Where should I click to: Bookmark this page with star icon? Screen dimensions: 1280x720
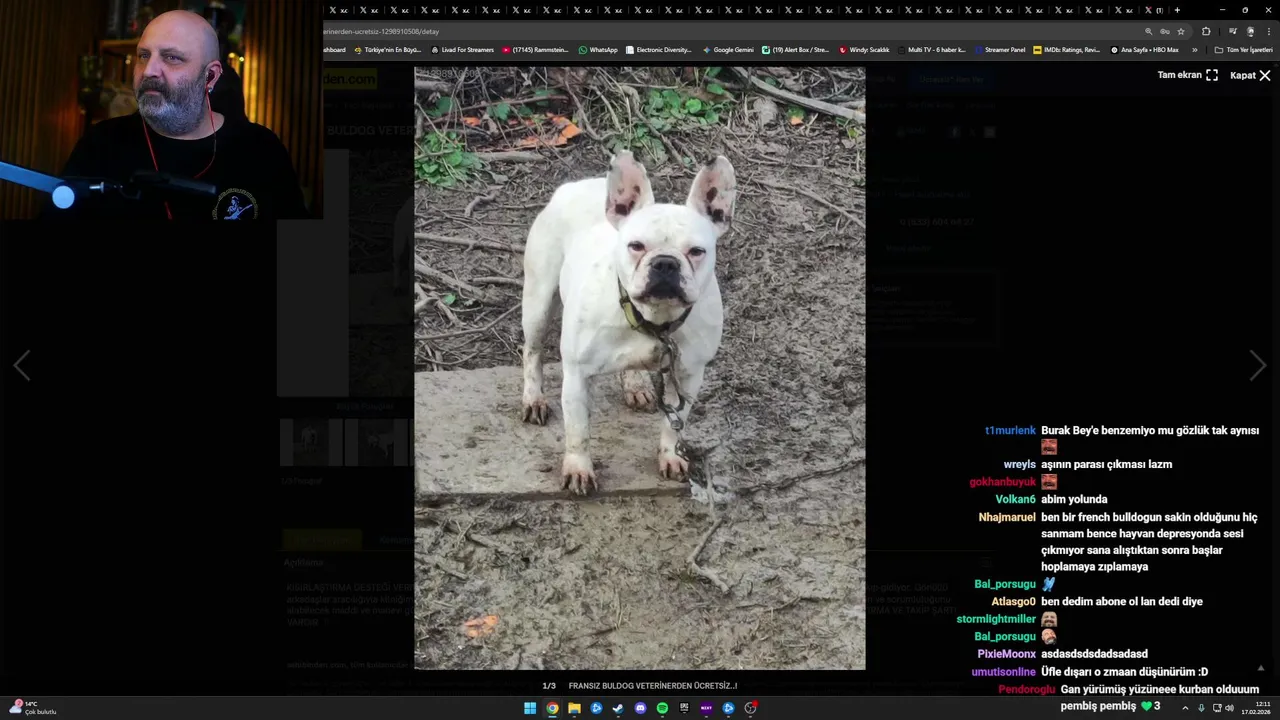(1181, 31)
